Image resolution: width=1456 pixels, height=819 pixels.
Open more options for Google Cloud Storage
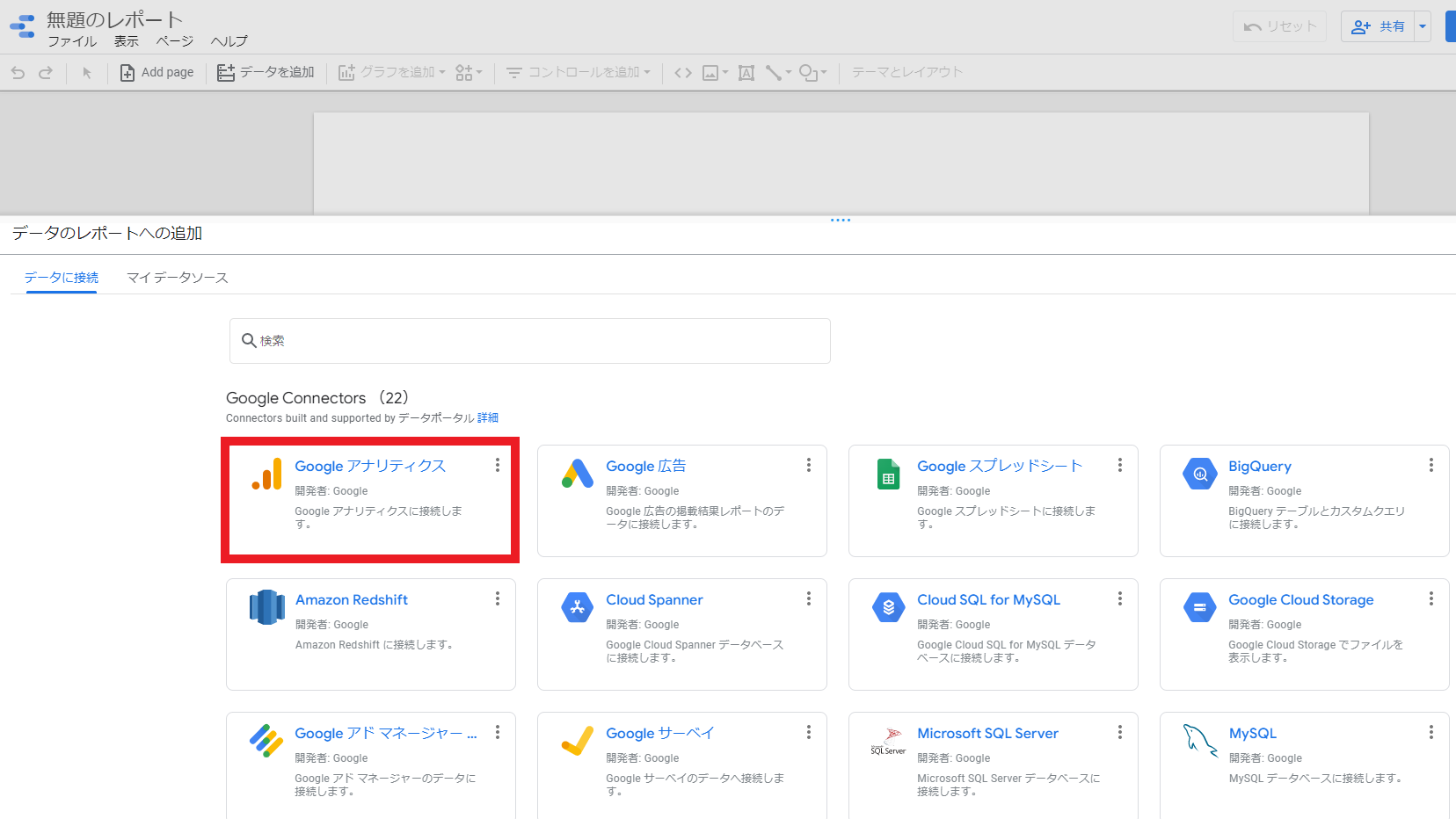(x=1431, y=598)
